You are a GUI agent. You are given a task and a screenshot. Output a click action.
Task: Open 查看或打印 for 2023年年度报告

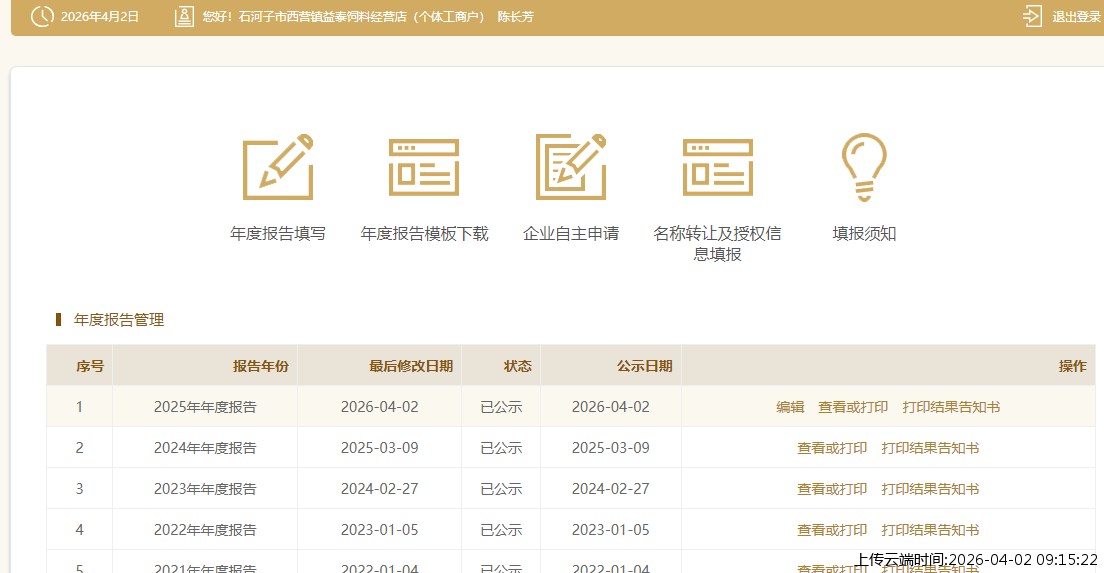832,489
